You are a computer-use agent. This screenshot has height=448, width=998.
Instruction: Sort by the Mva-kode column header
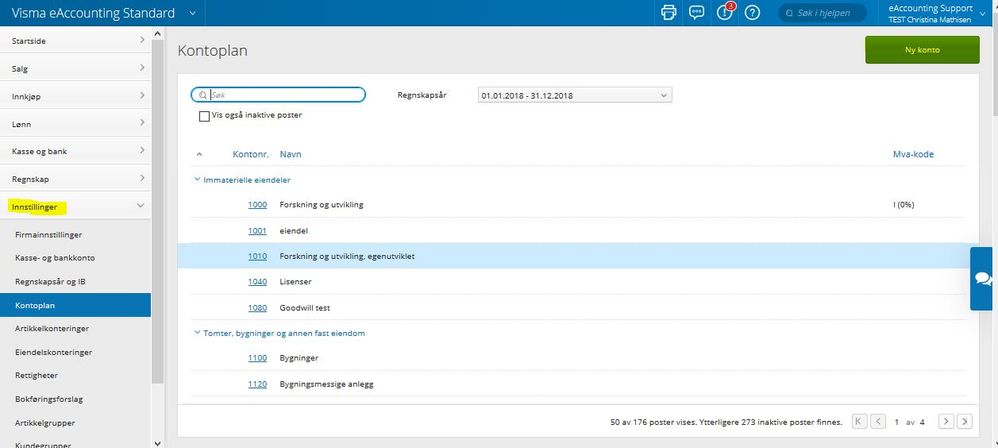point(913,155)
